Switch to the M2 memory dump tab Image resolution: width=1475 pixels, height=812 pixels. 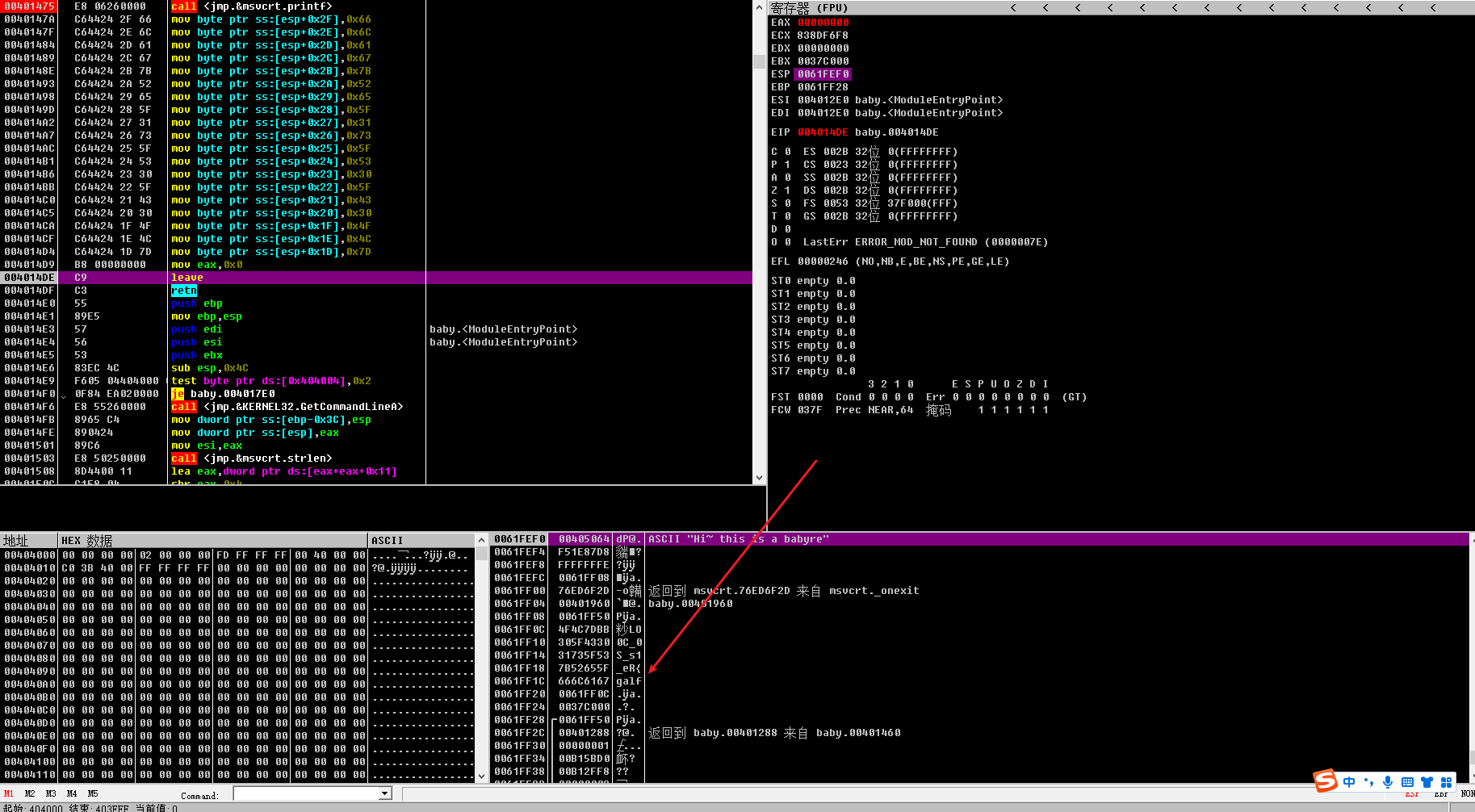30,793
